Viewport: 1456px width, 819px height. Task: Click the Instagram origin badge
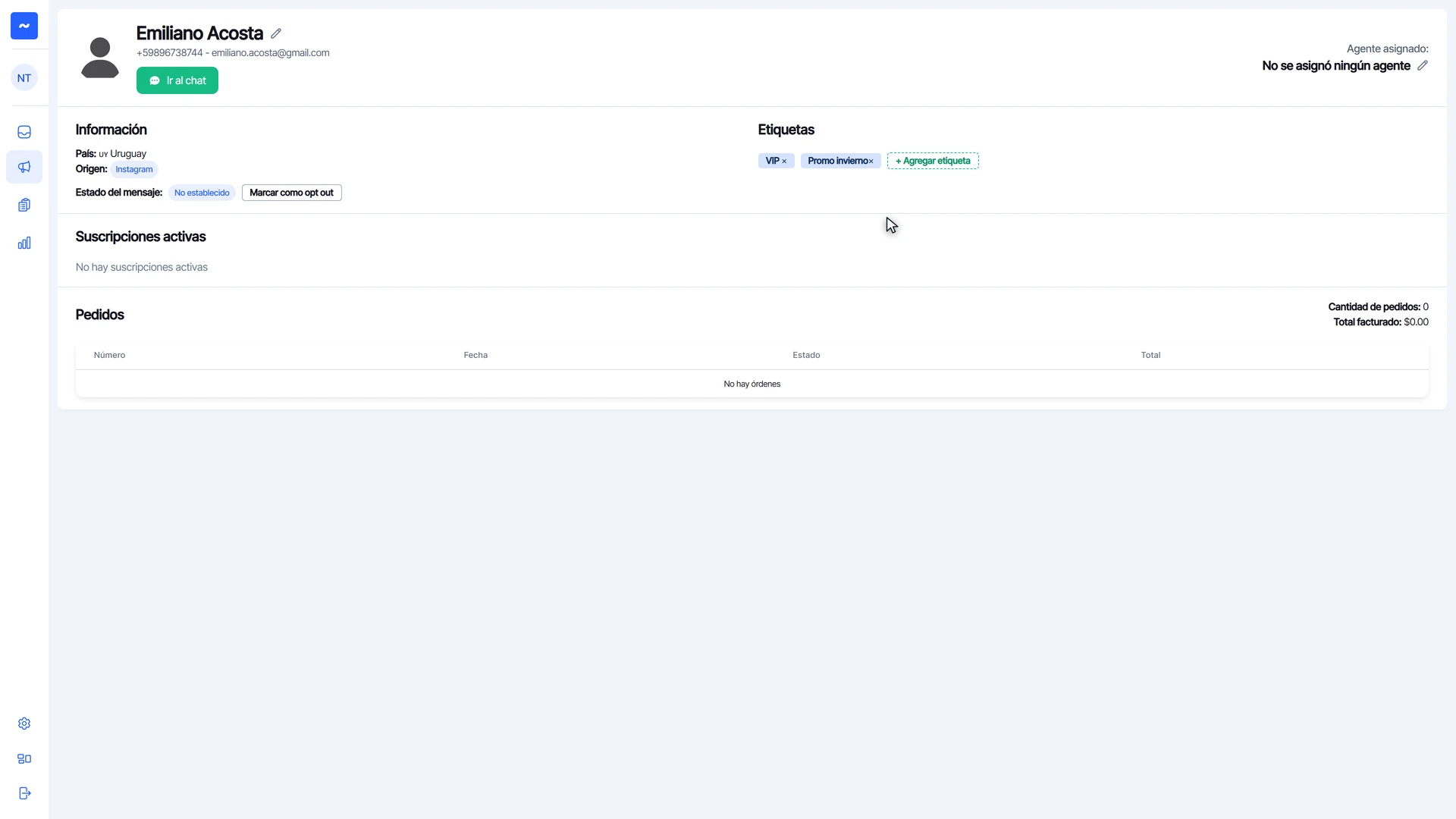pyautogui.click(x=134, y=169)
